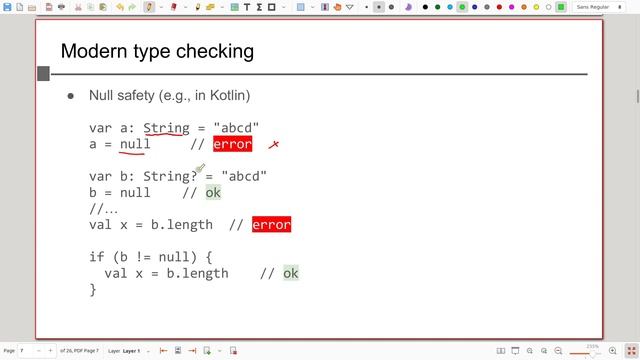
Task: Delete the current page
Action: point(233,351)
